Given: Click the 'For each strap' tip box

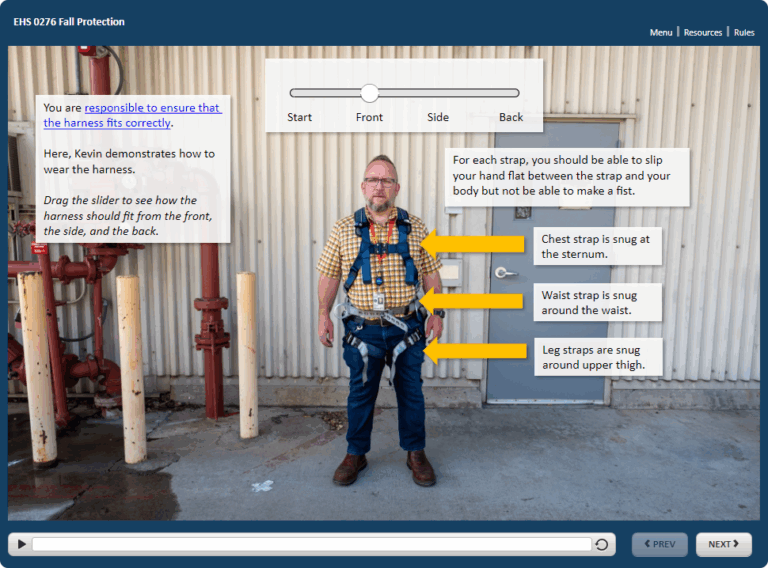Looking at the screenshot, I should coord(567,175).
